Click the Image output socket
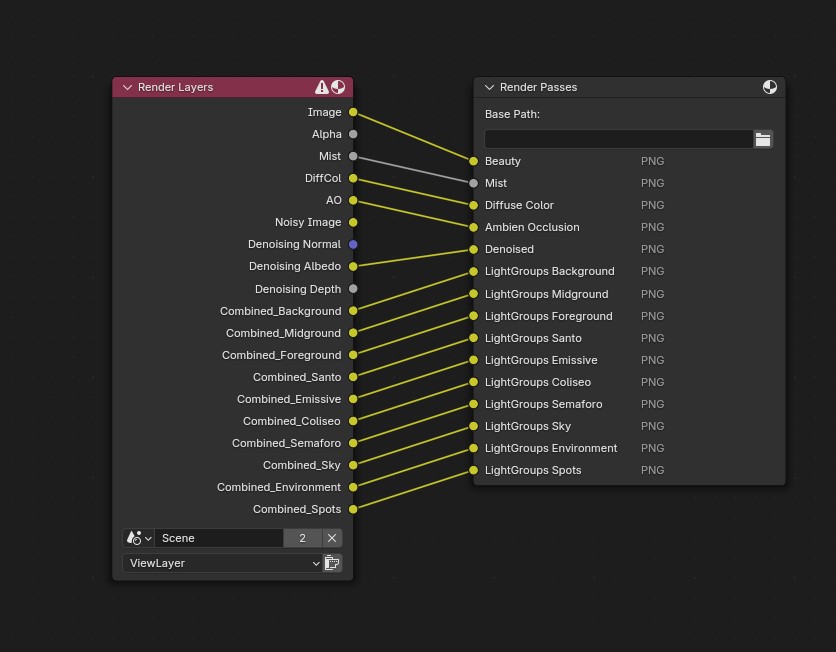The width and height of the screenshot is (836, 652). click(353, 112)
